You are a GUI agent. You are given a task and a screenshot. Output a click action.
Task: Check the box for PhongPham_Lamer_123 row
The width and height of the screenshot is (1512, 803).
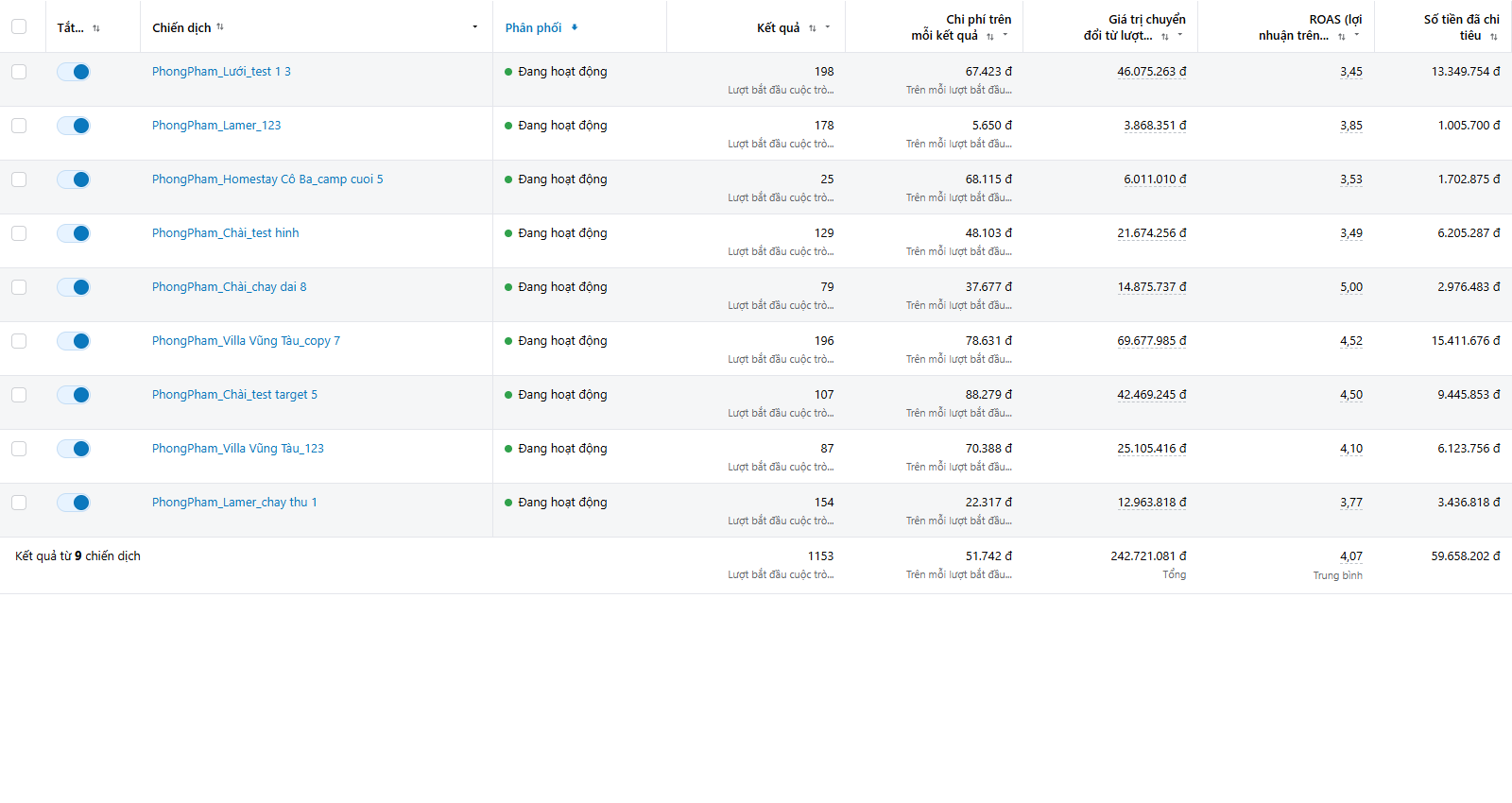pos(19,126)
